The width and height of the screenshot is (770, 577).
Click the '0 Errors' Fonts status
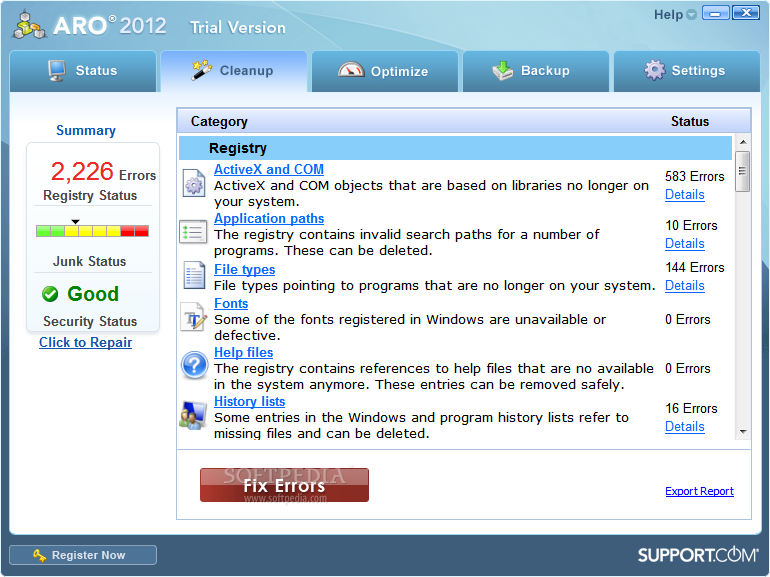688,320
